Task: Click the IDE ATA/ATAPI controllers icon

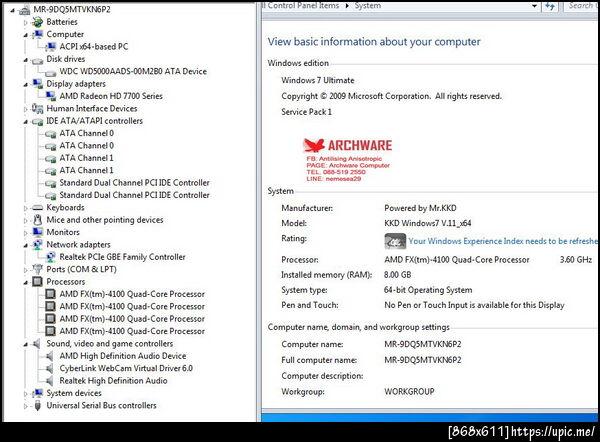Action: [38, 122]
